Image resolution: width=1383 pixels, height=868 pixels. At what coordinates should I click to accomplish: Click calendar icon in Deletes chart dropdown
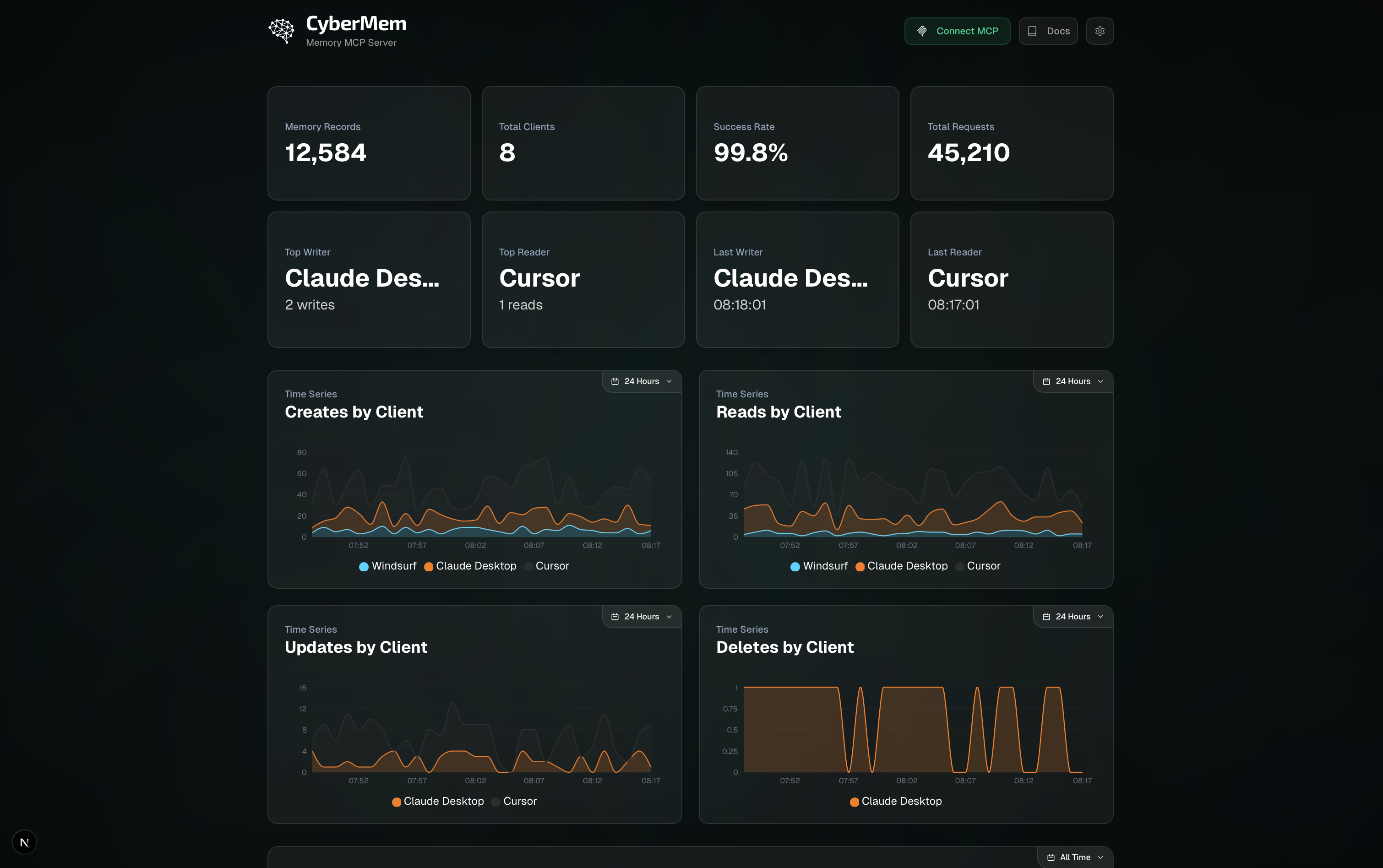(1046, 617)
